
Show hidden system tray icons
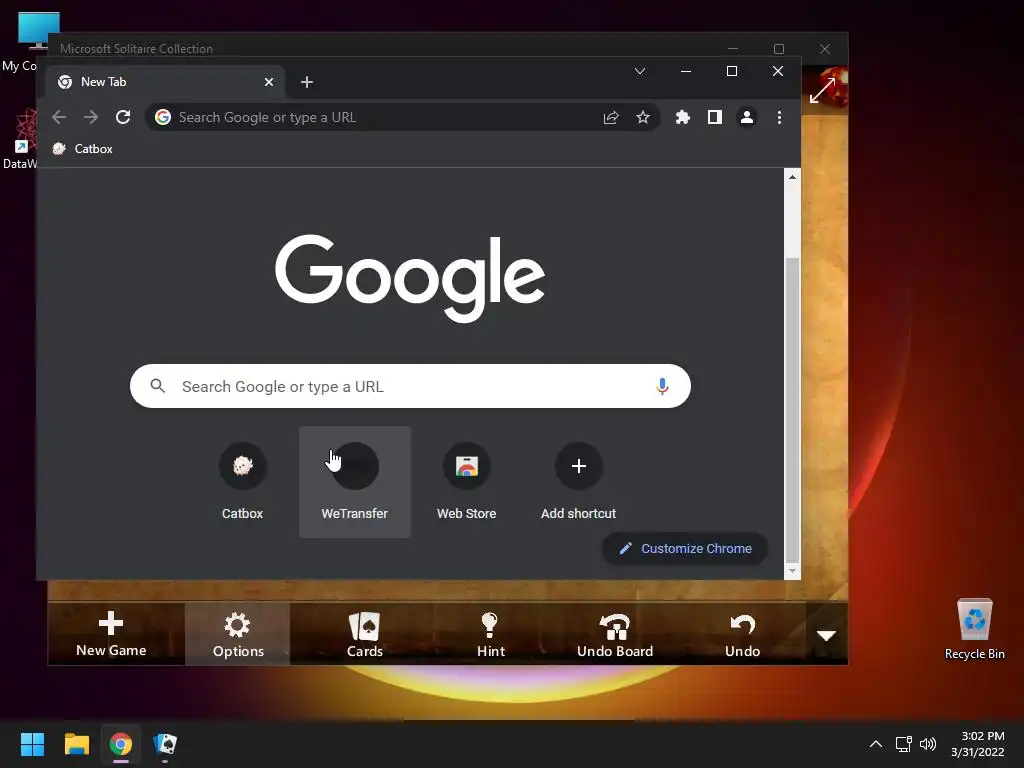[876, 744]
